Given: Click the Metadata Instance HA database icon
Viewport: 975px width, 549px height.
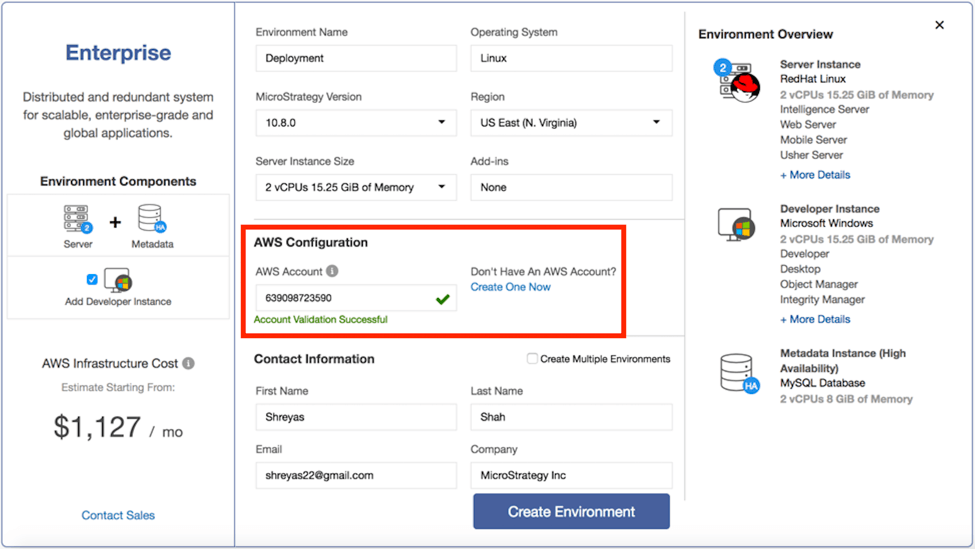Looking at the screenshot, I should point(739,372).
